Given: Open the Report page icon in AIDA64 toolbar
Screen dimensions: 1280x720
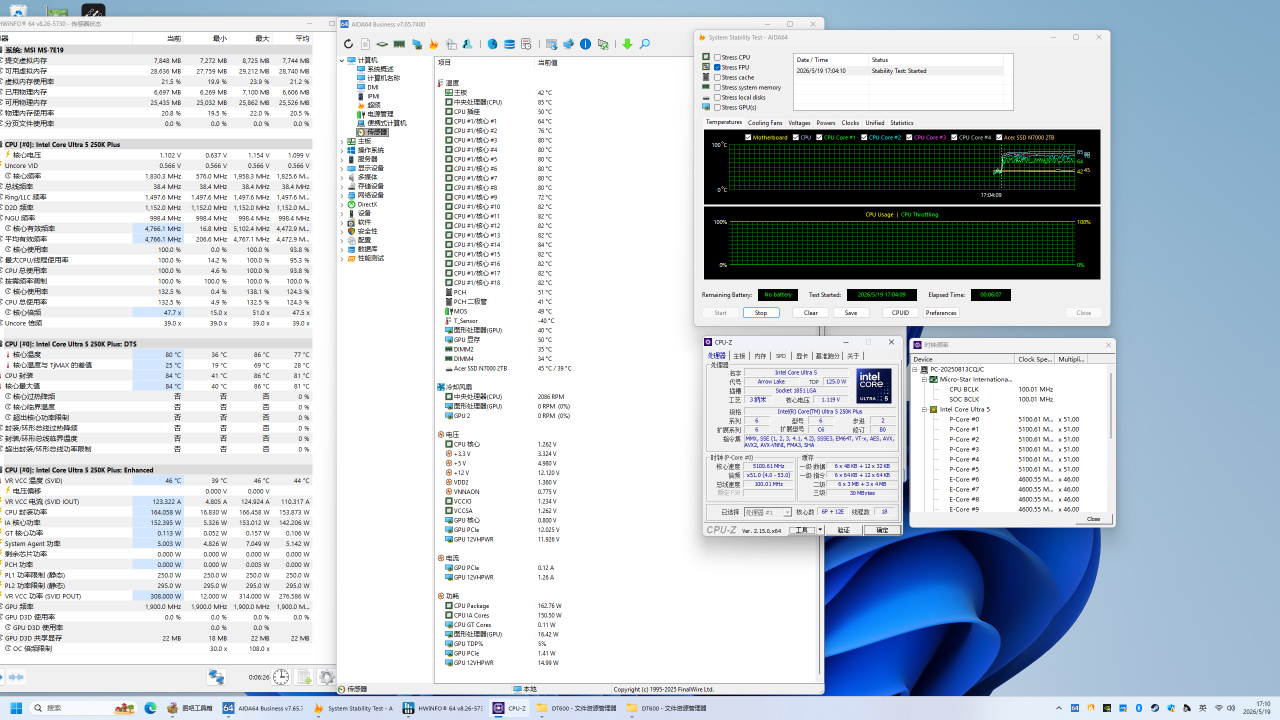Looking at the screenshot, I should (365, 44).
